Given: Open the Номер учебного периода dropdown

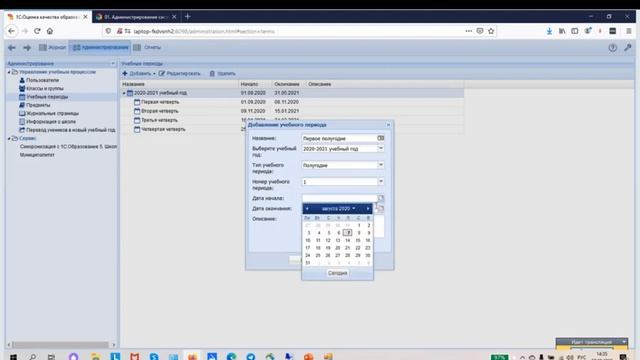Looking at the screenshot, I should tap(380, 181).
